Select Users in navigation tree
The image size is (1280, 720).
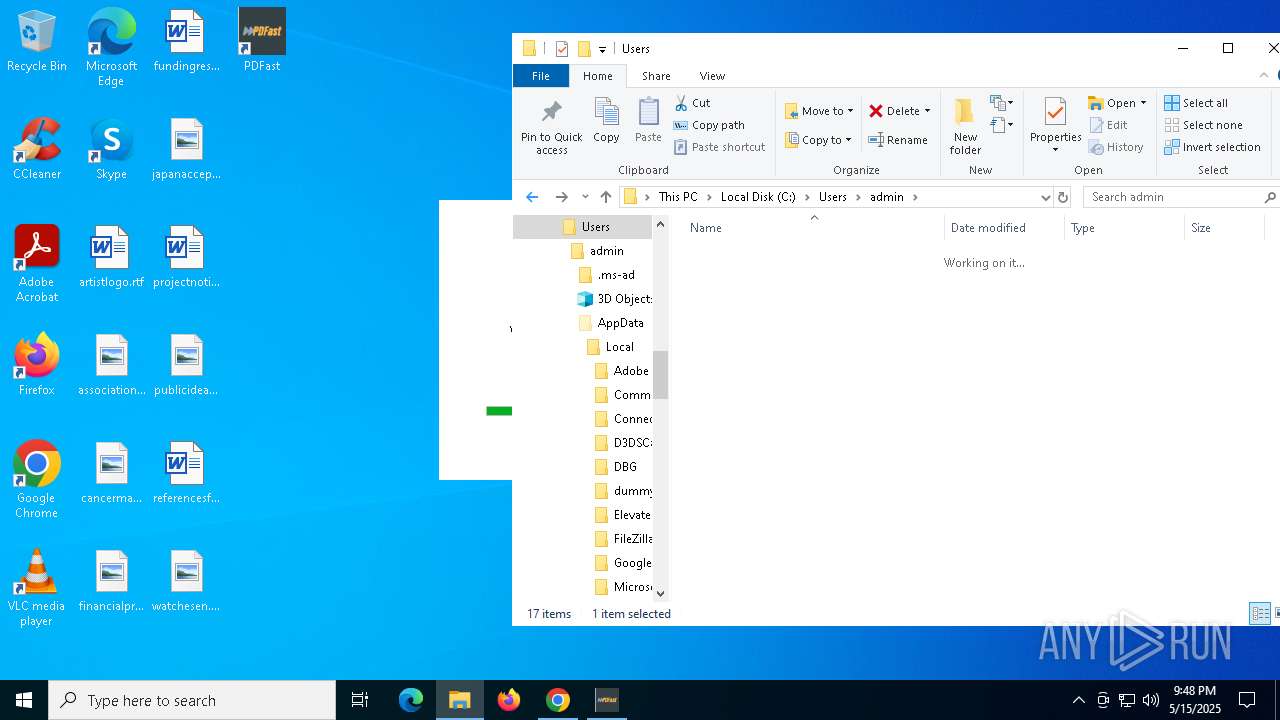click(x=595, y=227)
